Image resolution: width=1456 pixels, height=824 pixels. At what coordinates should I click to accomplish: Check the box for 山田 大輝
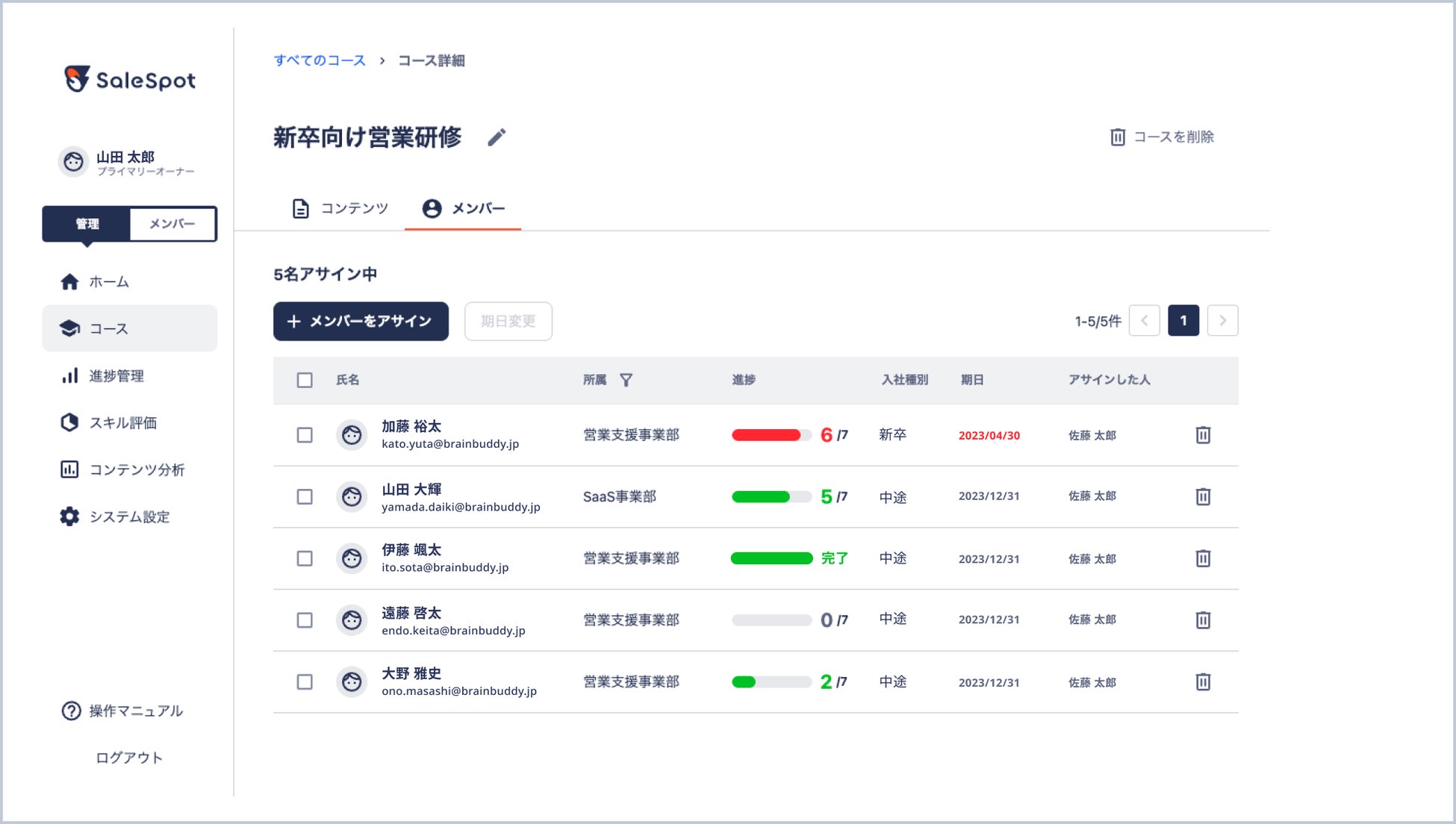[x=305, y=497]
